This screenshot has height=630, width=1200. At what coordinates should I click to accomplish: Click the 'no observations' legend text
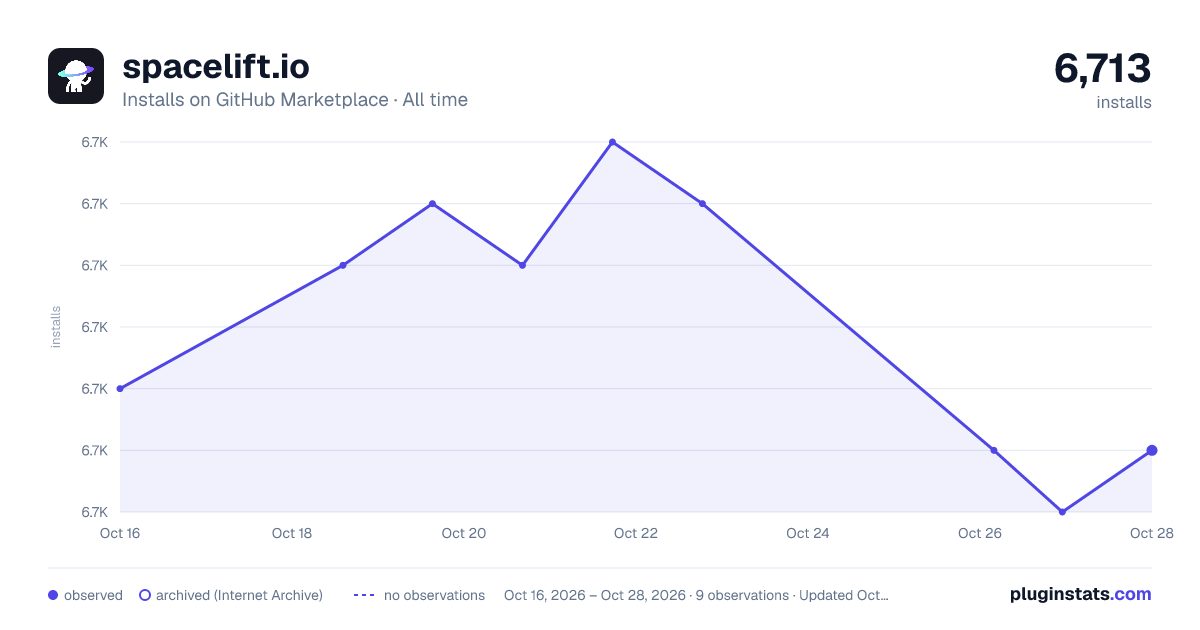(434, 595)
